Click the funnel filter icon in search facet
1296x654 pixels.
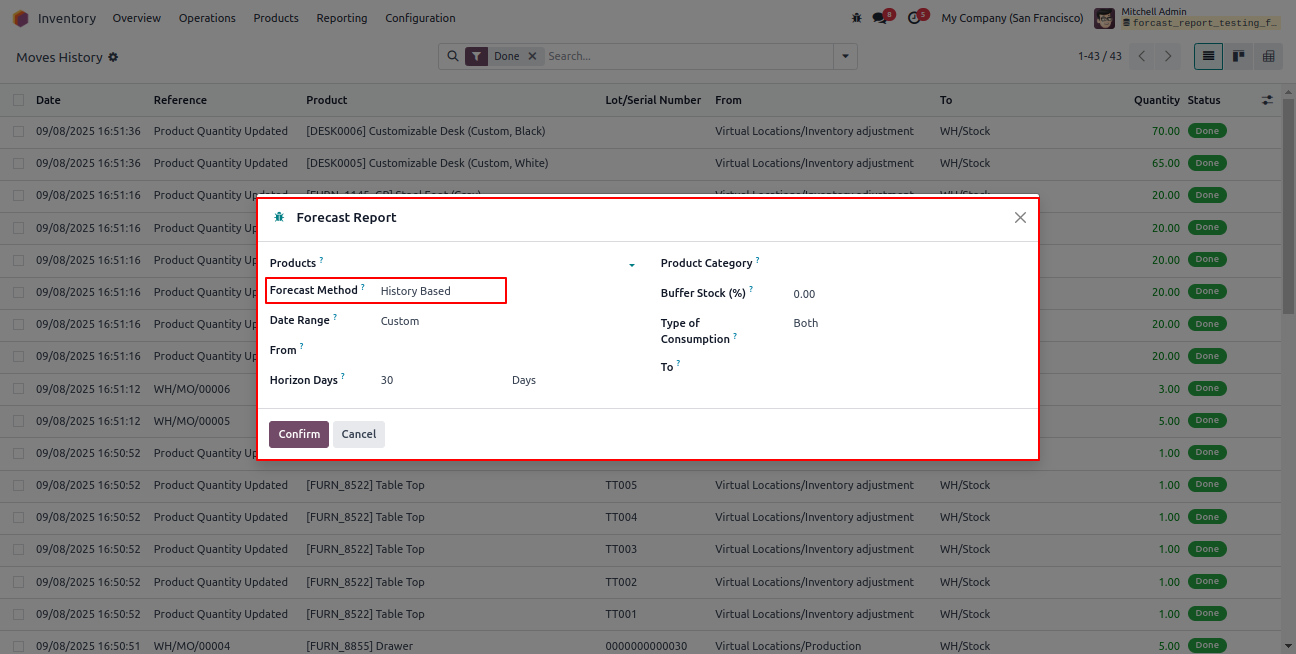(x=477, y=56)
